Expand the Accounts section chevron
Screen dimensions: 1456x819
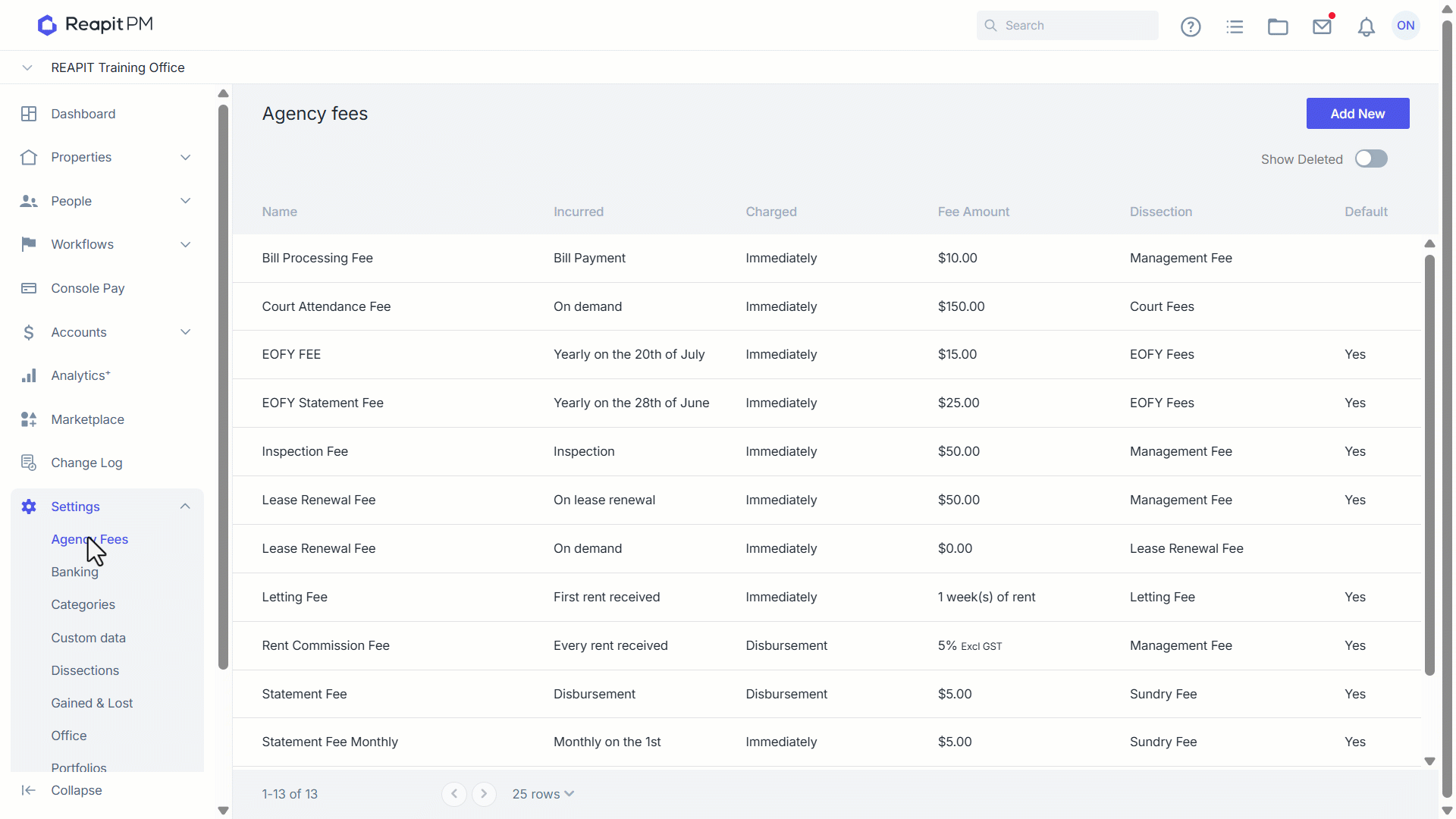pos(185,332)
